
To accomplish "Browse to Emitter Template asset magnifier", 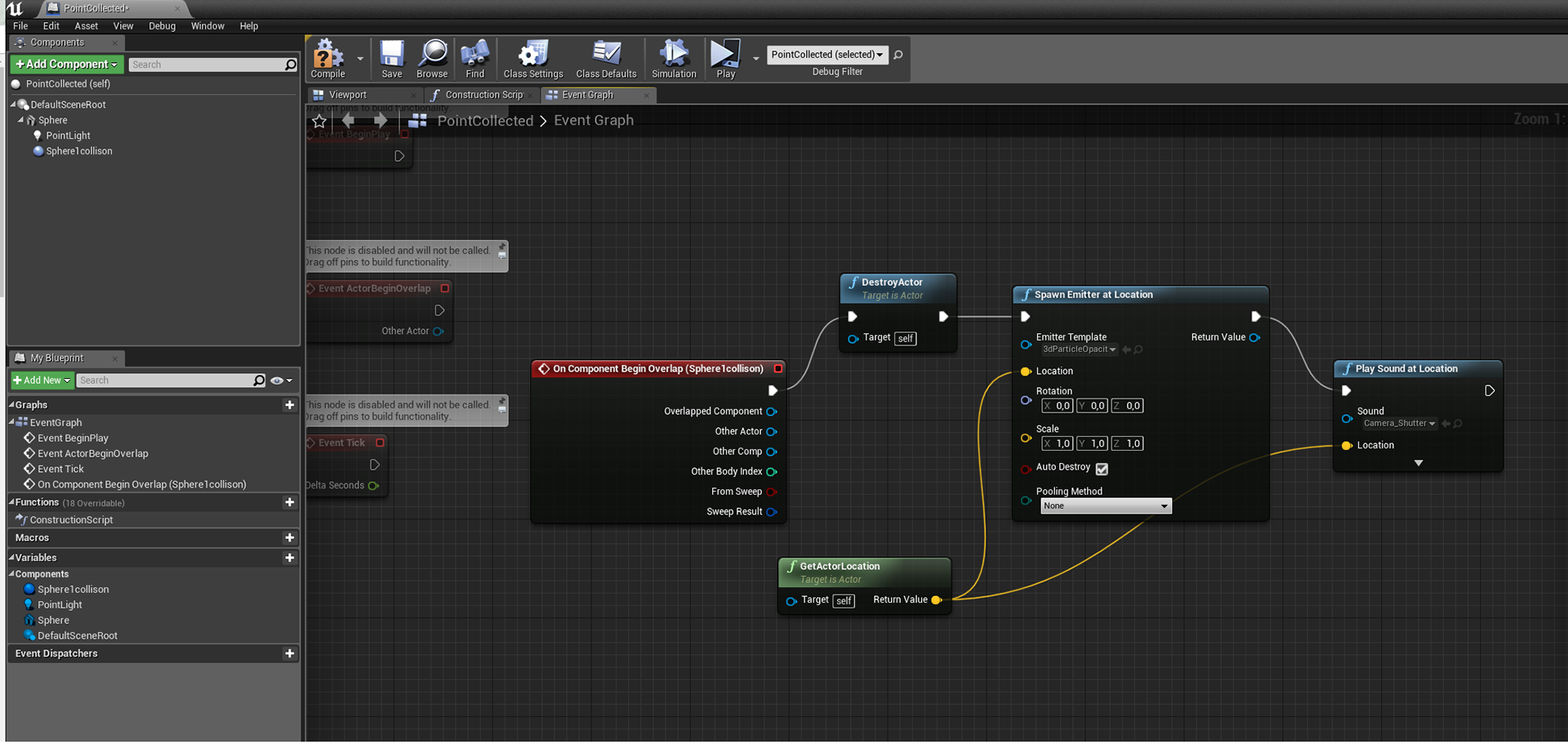I will tap(1138, 350).
